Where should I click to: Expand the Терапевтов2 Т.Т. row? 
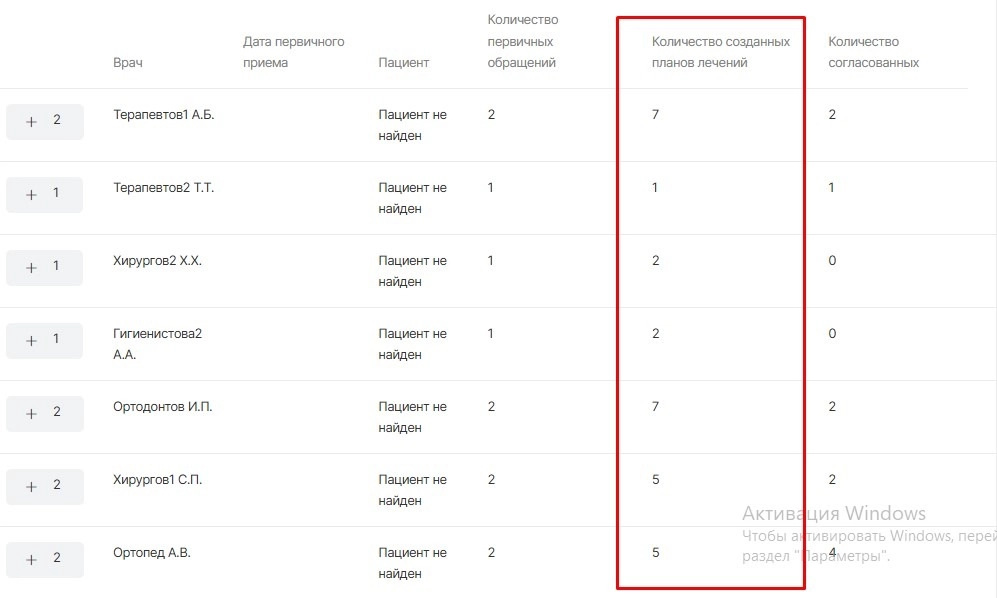(44, 194)
